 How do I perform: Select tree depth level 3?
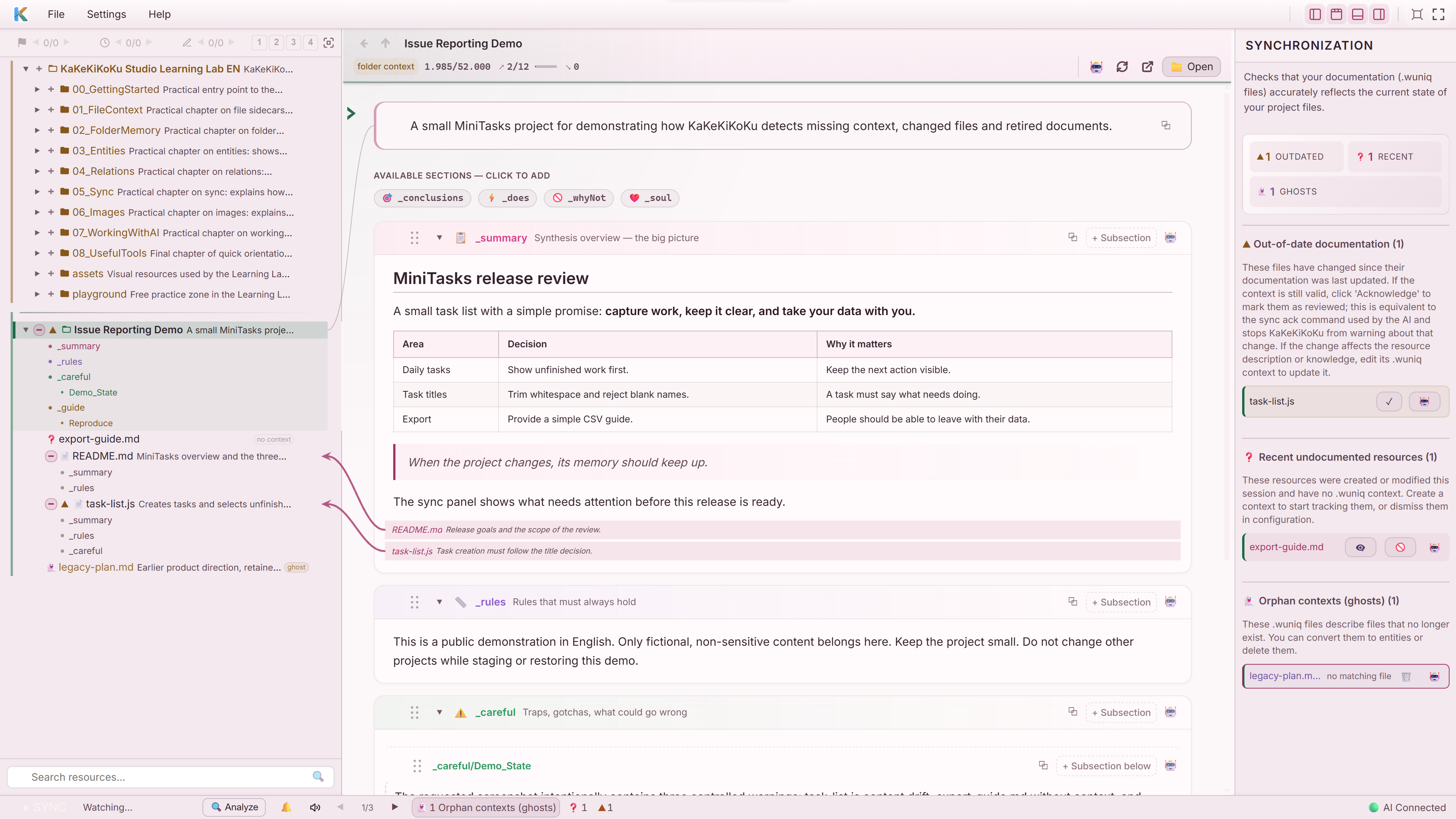click(x=293, y=42)
